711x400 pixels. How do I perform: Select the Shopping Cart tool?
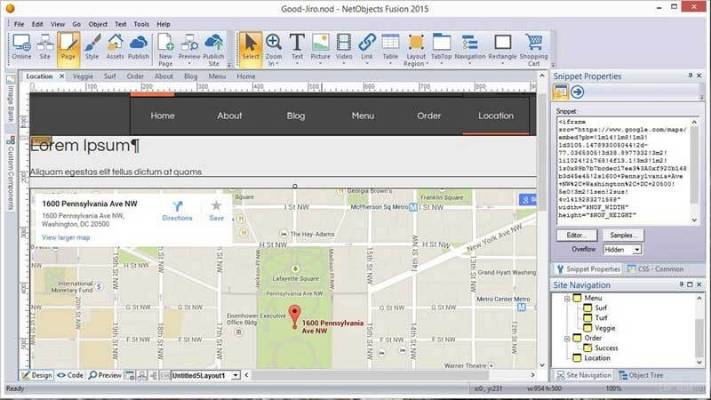534,50
